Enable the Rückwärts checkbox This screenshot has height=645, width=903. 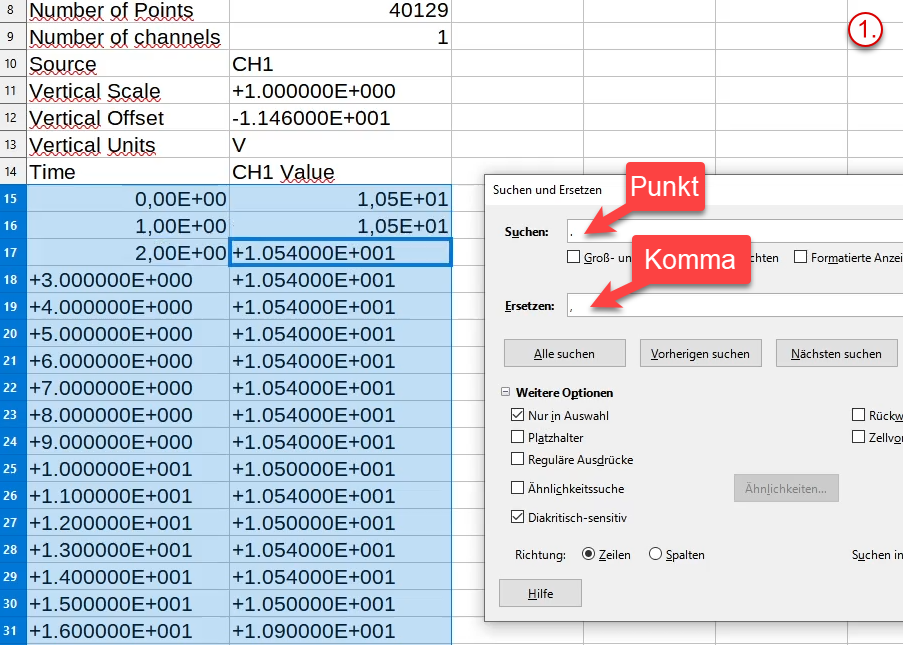pyautogui.click(x=859, y=415)
